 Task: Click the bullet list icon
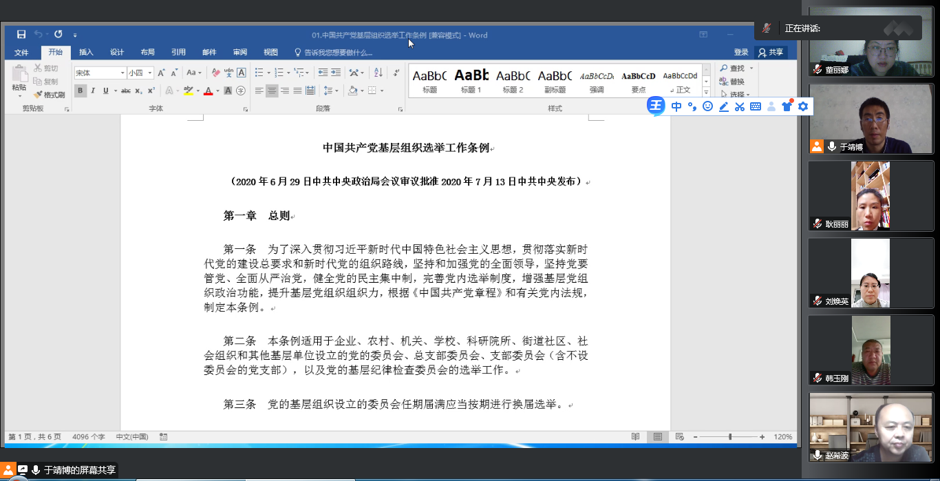point(259,73)
